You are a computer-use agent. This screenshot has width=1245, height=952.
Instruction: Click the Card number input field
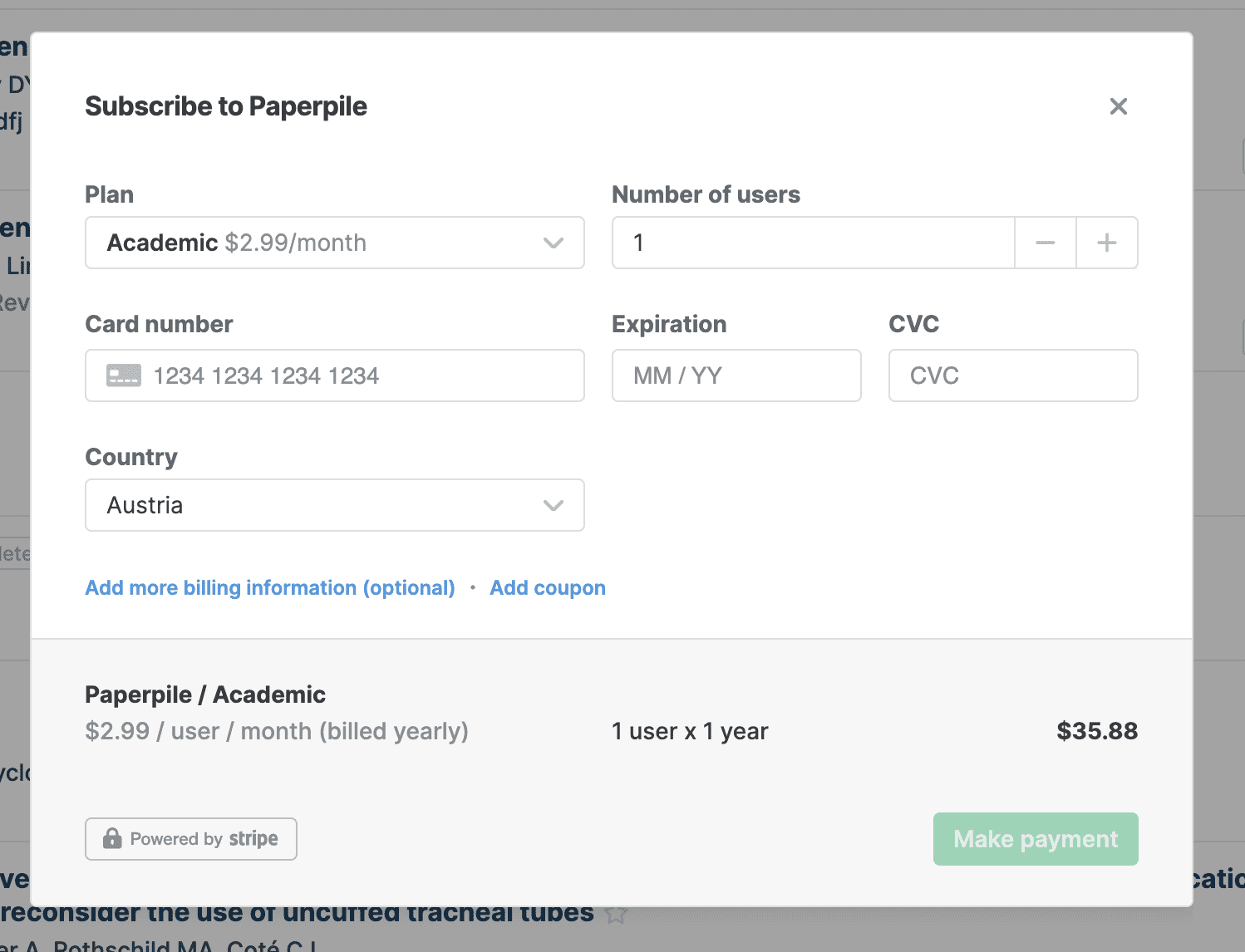point(357,375)
